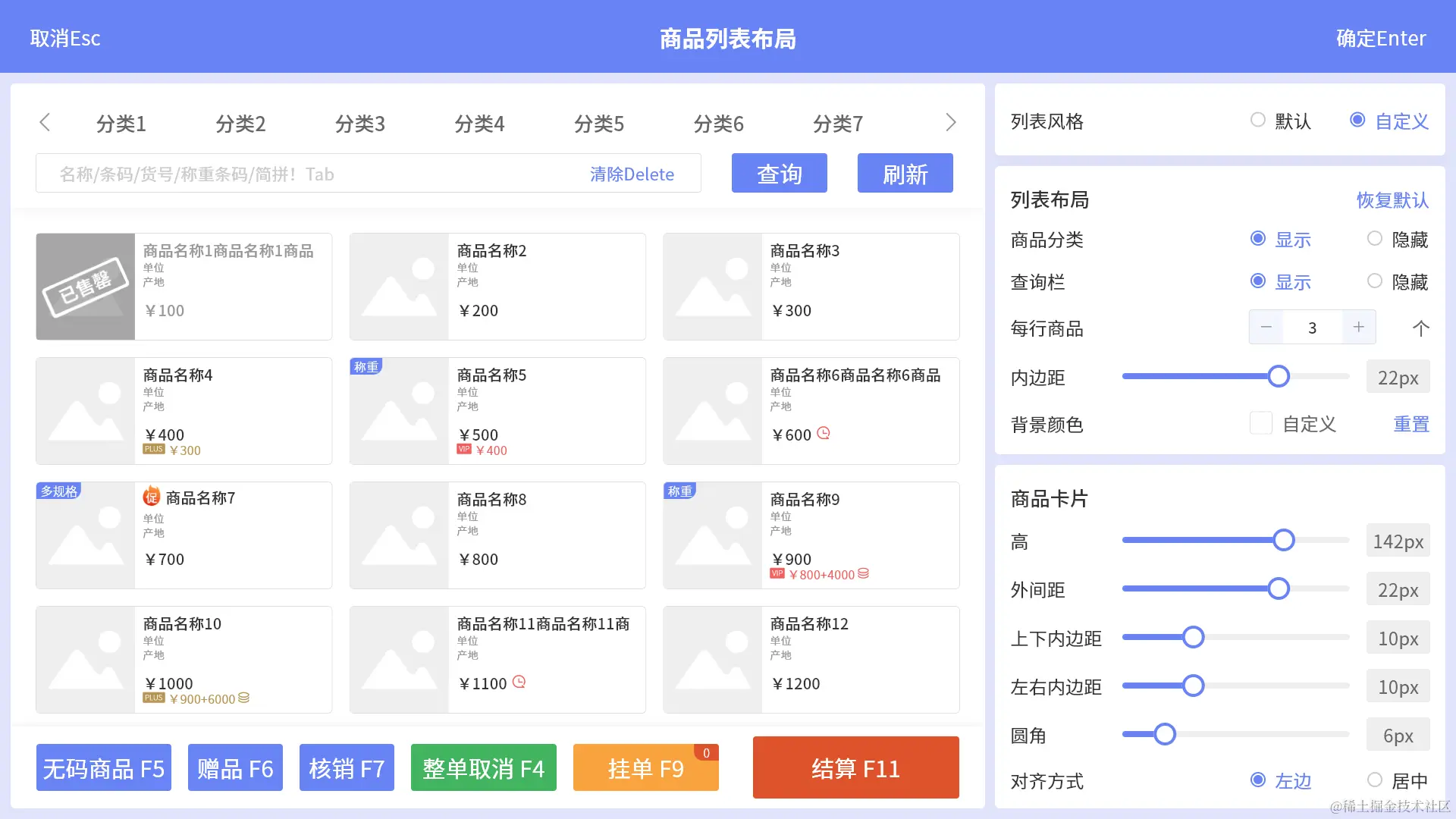
Task: Click the 多规格 badge on product 7
Action: click(x=59, y=491)
